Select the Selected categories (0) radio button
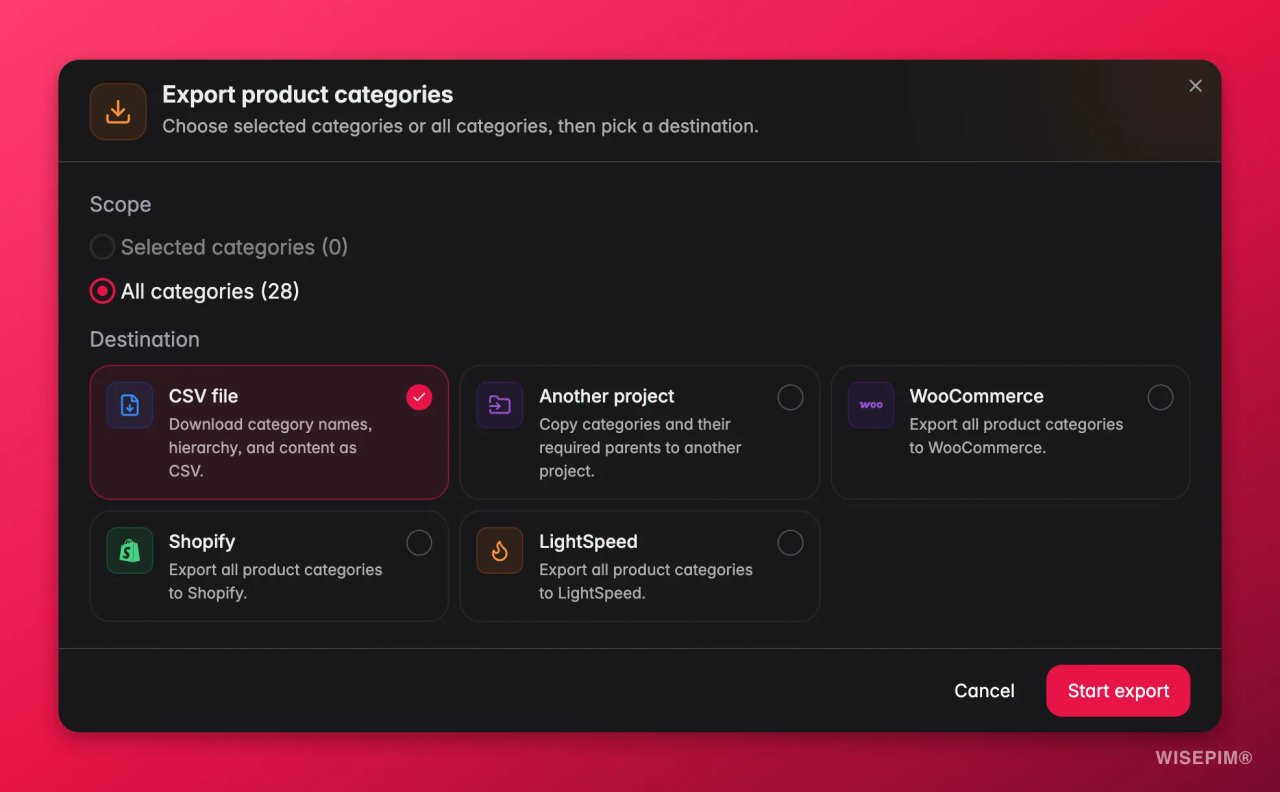This screenshot has width=1280, height=792. tap(102, 247)
